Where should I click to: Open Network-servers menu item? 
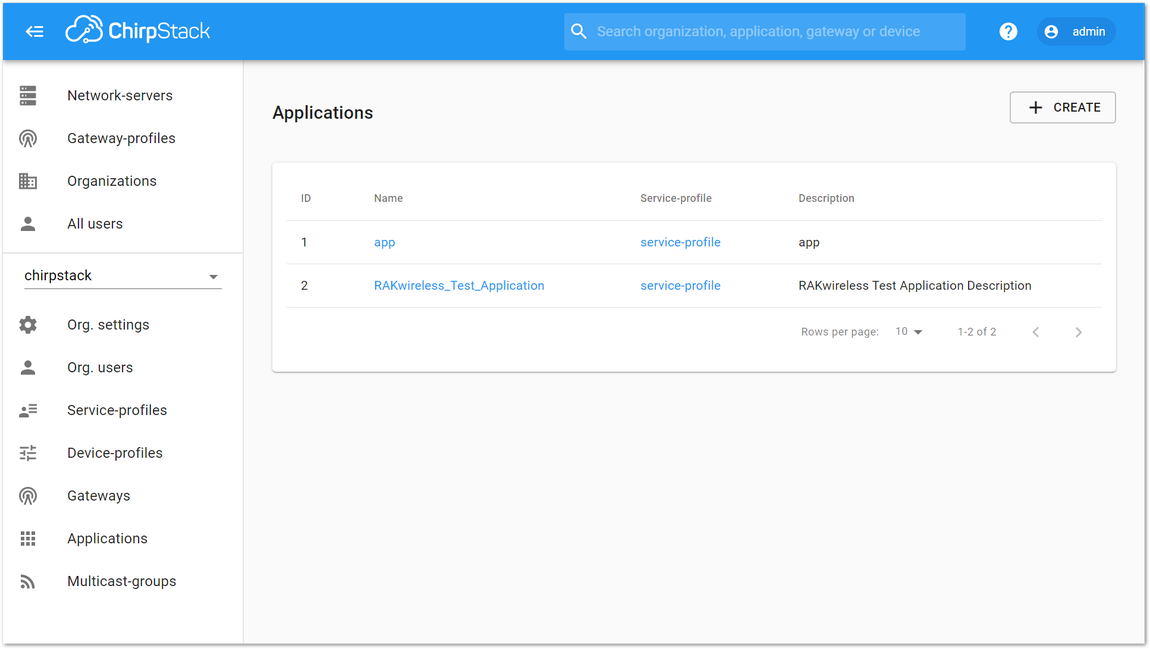point(122,95)
